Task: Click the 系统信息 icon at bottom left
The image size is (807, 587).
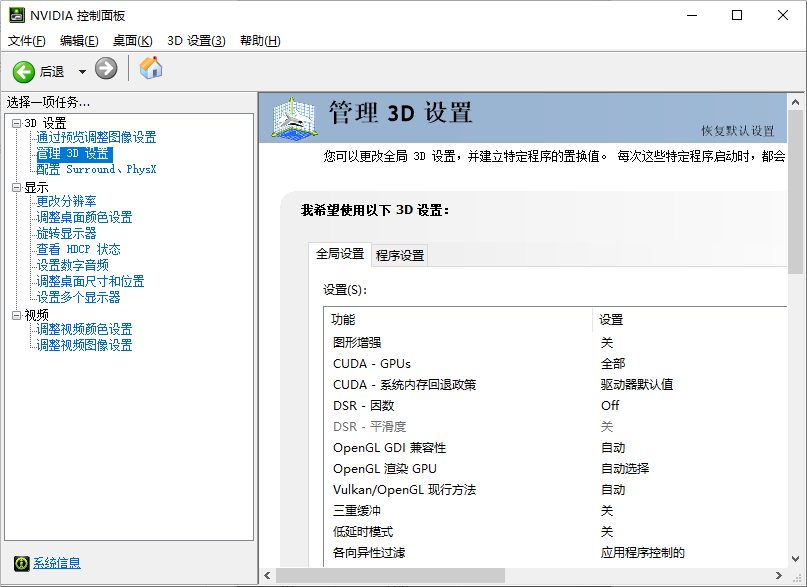Action: tap(21, 563)
